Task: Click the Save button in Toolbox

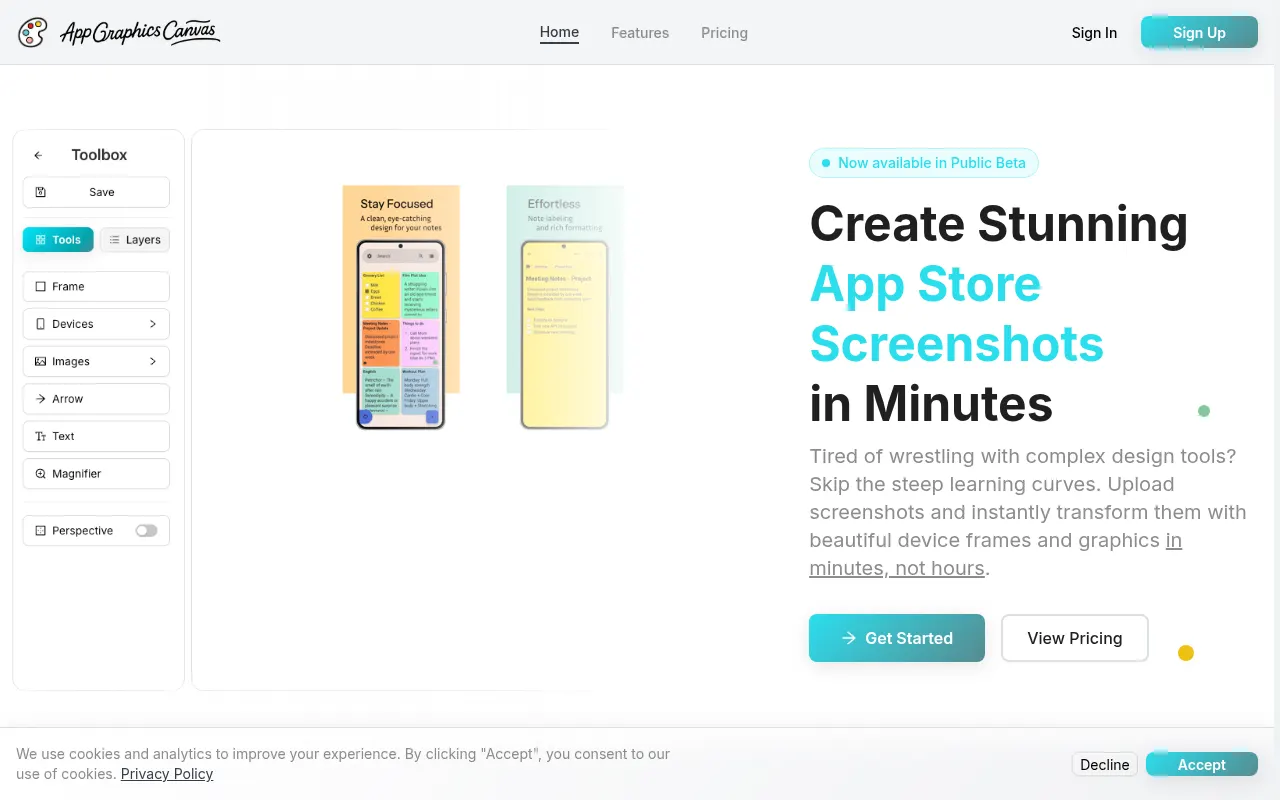Action: 96,192
